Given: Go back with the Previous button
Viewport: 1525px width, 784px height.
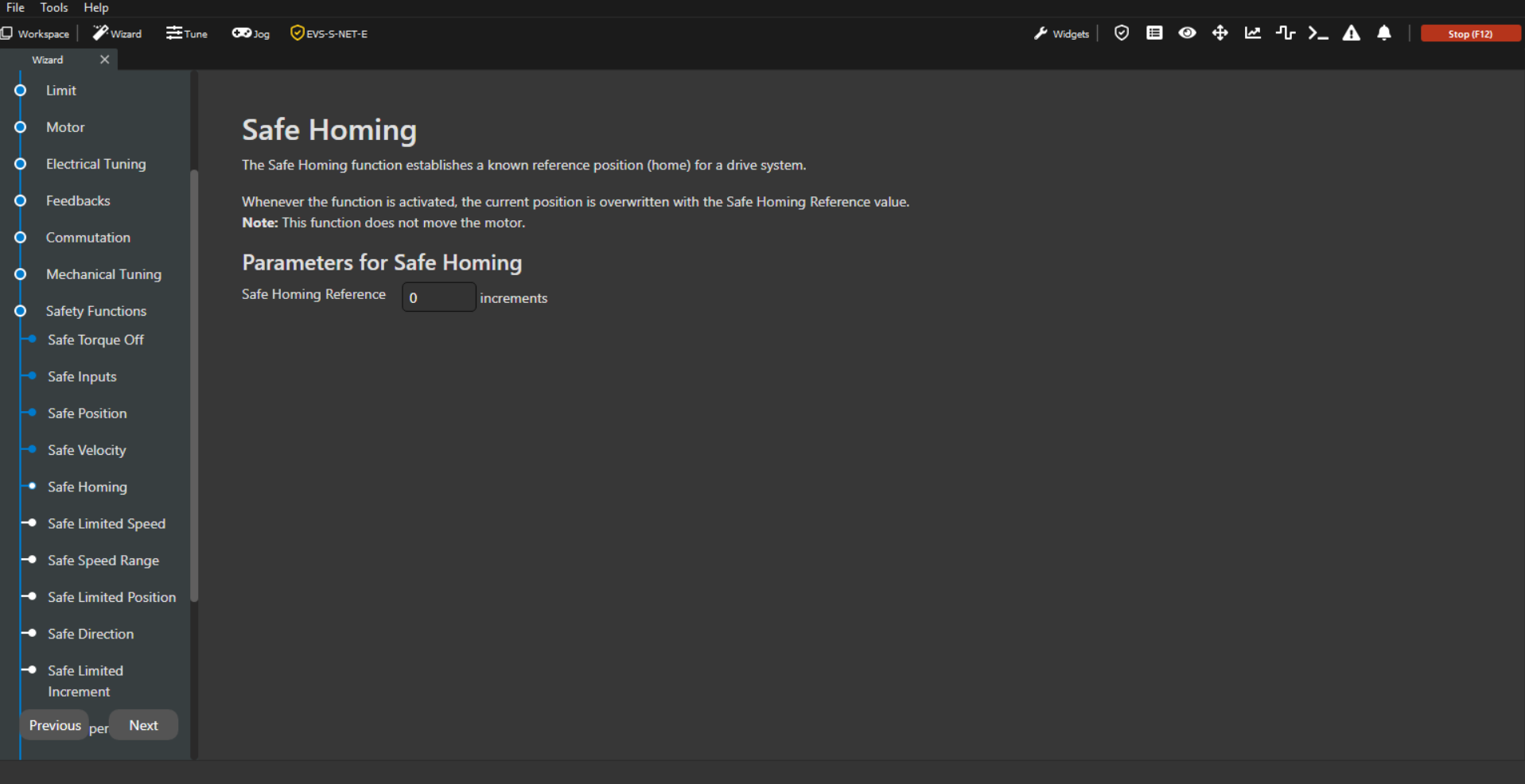Looking at the screenshot, I should point(55,725).
